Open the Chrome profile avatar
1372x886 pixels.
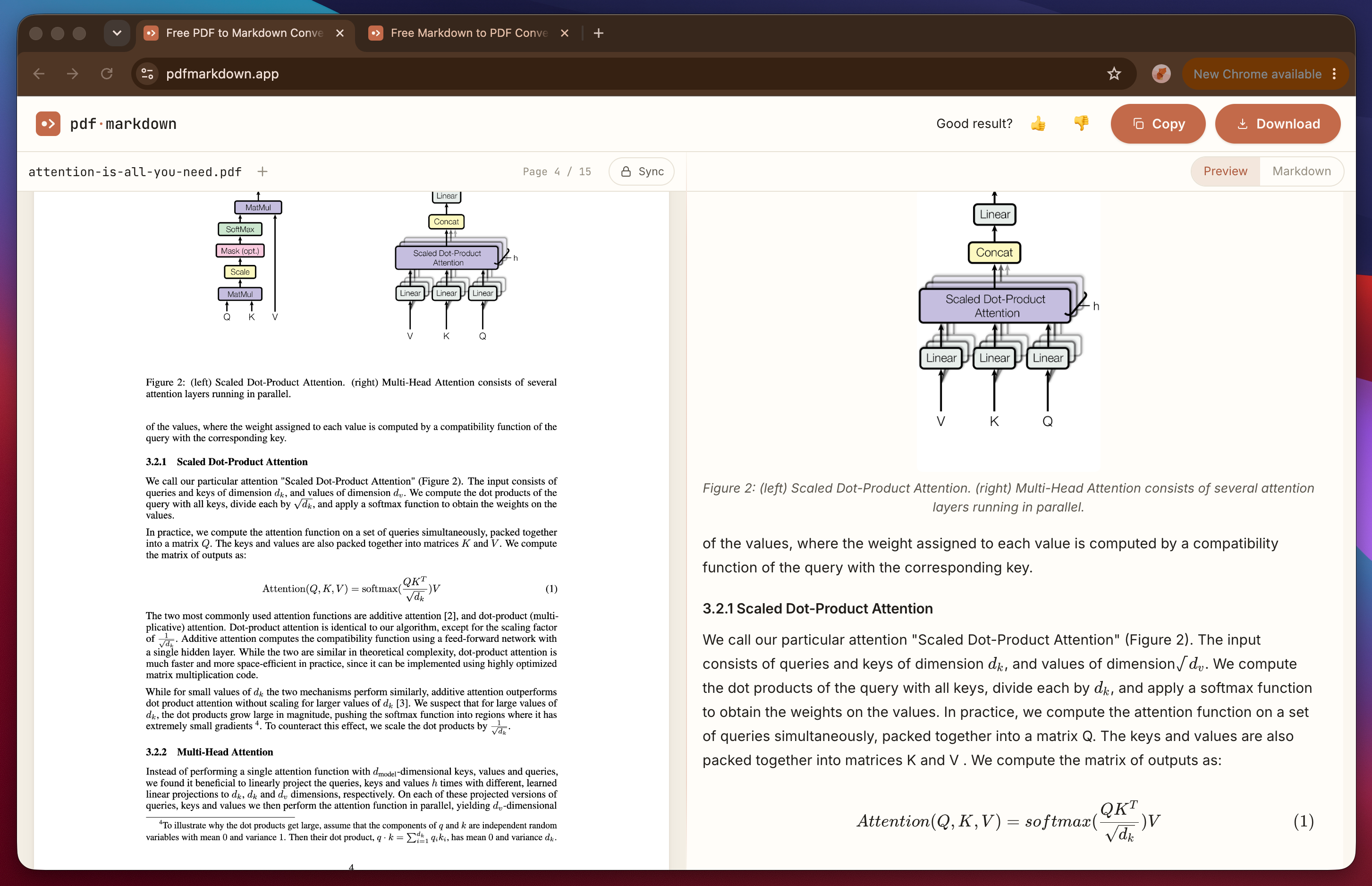1161,74
